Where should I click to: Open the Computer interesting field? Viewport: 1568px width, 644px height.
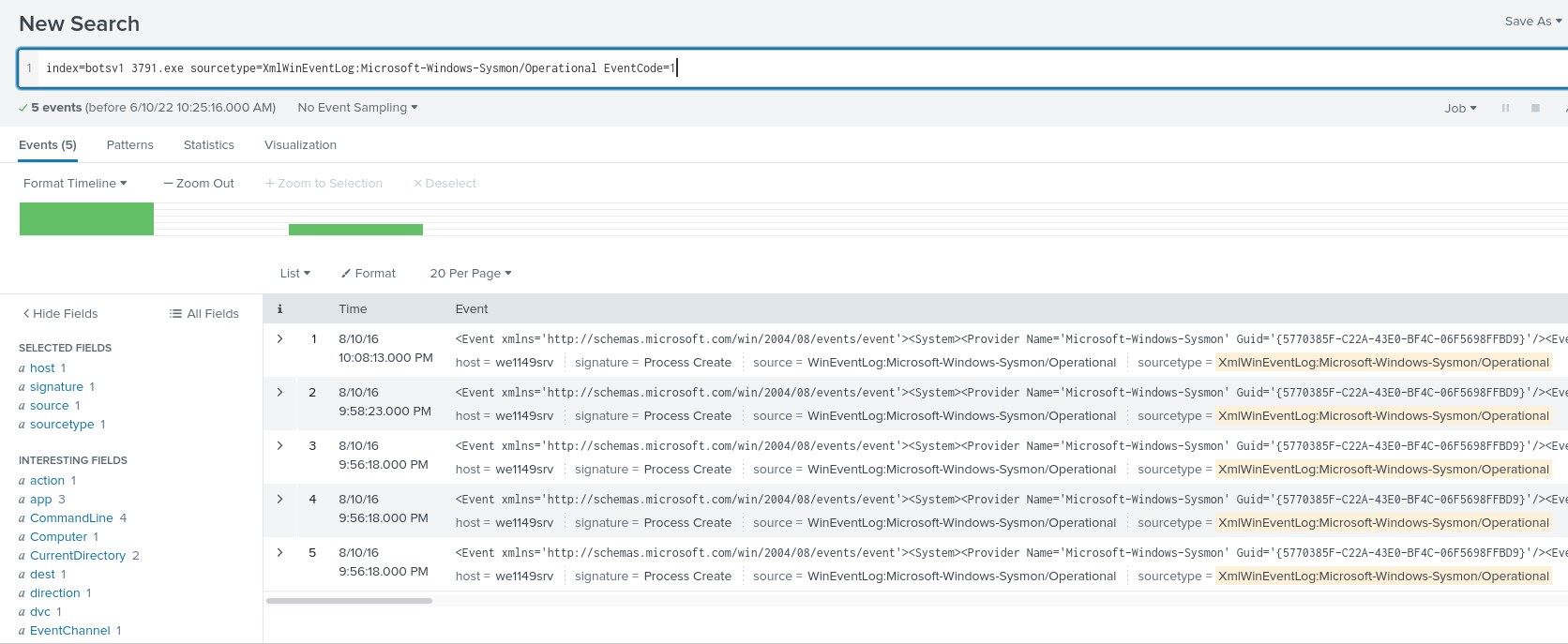pos(58,536)
